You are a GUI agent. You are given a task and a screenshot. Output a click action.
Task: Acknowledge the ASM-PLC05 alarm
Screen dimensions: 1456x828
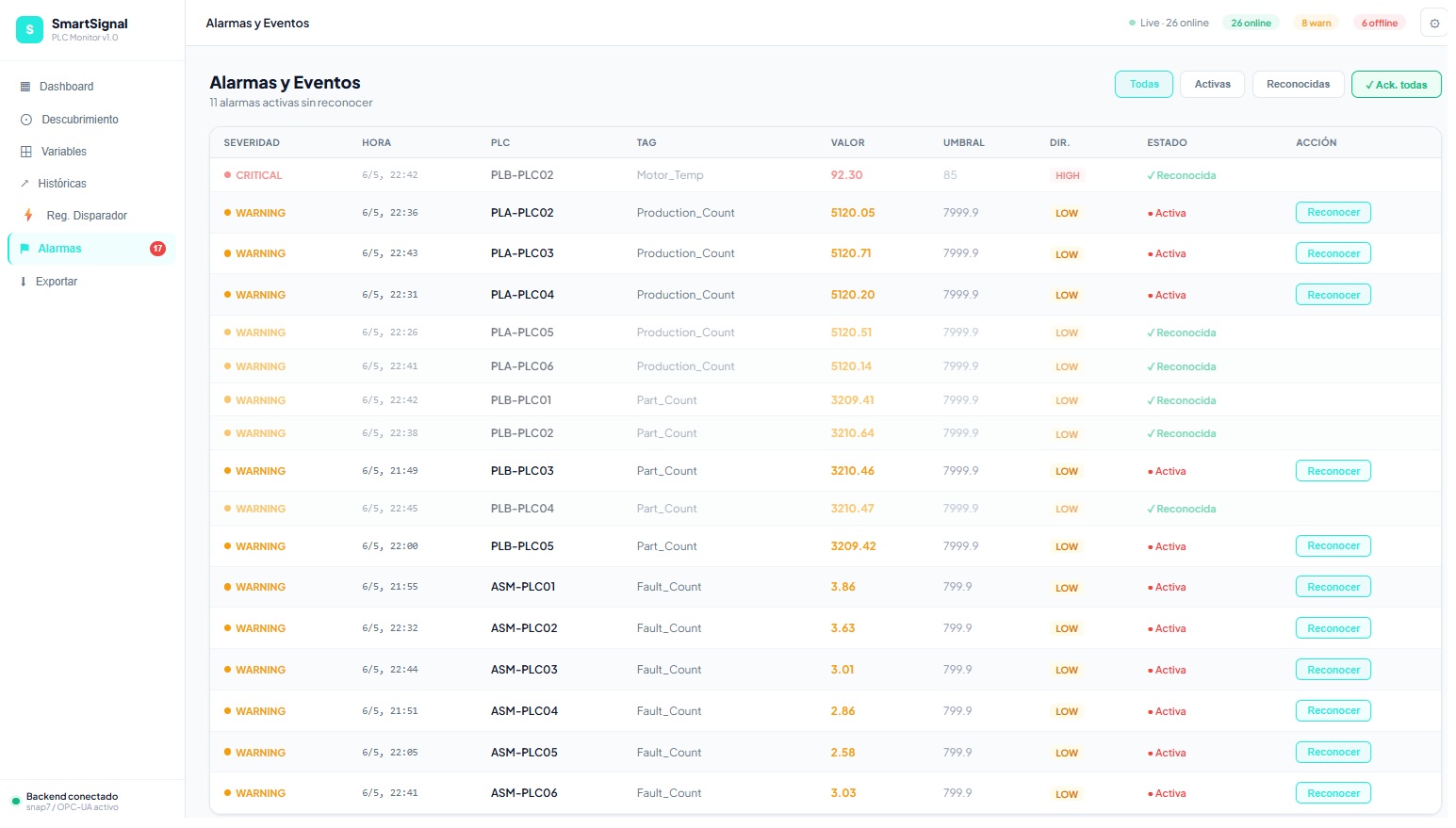[1333, 753]
